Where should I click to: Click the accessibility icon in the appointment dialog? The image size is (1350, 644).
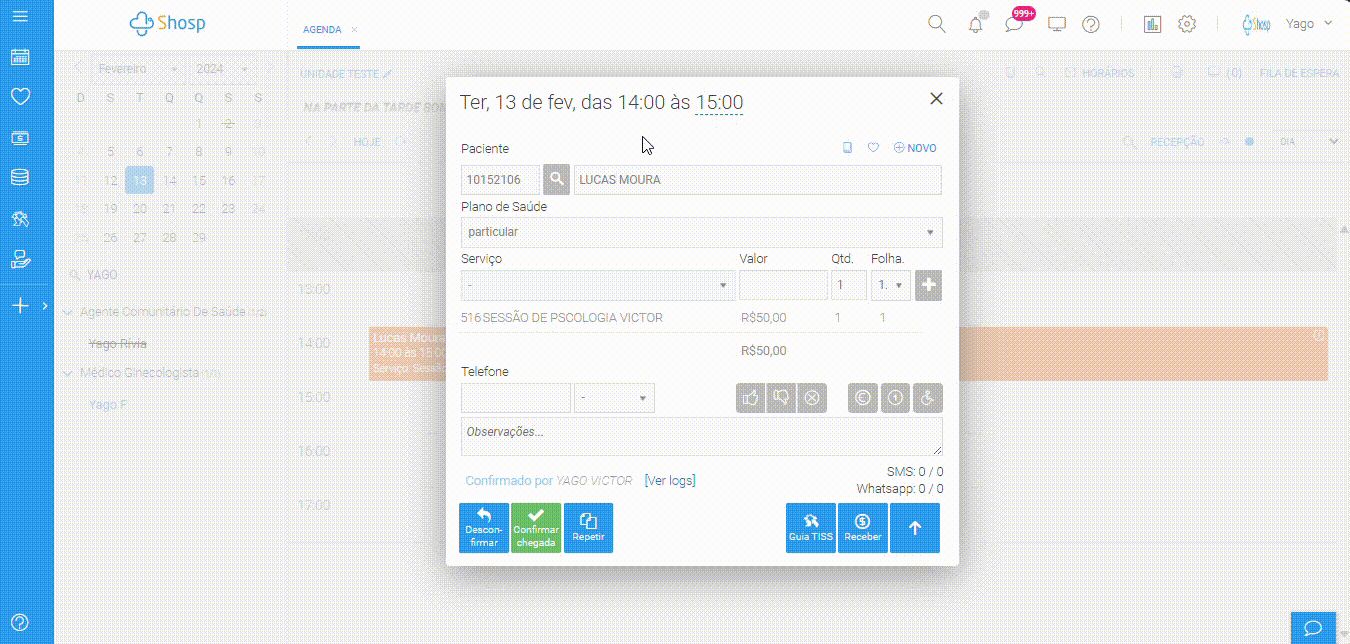(x=926, y=397)
